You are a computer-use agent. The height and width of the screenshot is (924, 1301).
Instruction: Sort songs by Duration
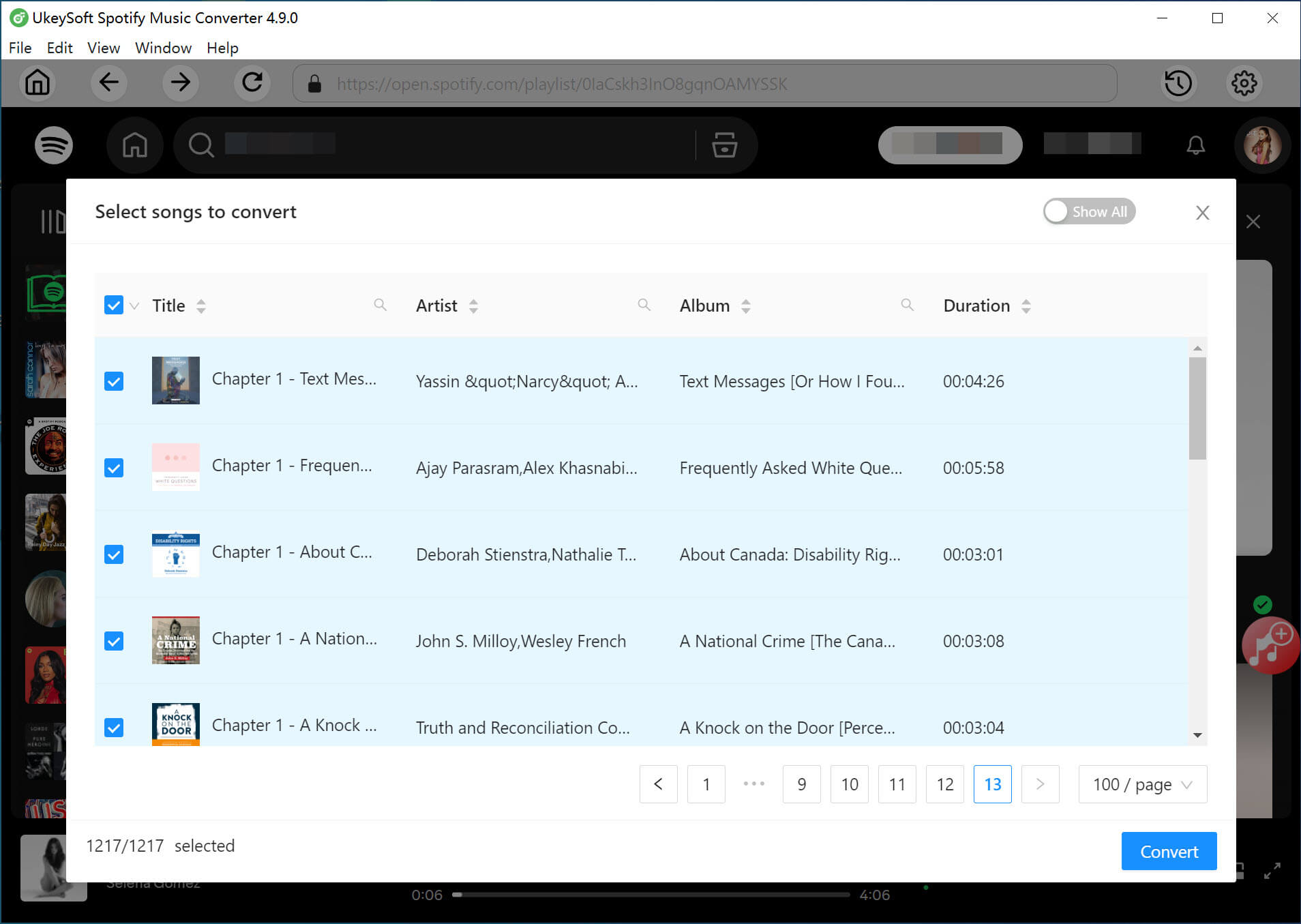click(1026, 306)
